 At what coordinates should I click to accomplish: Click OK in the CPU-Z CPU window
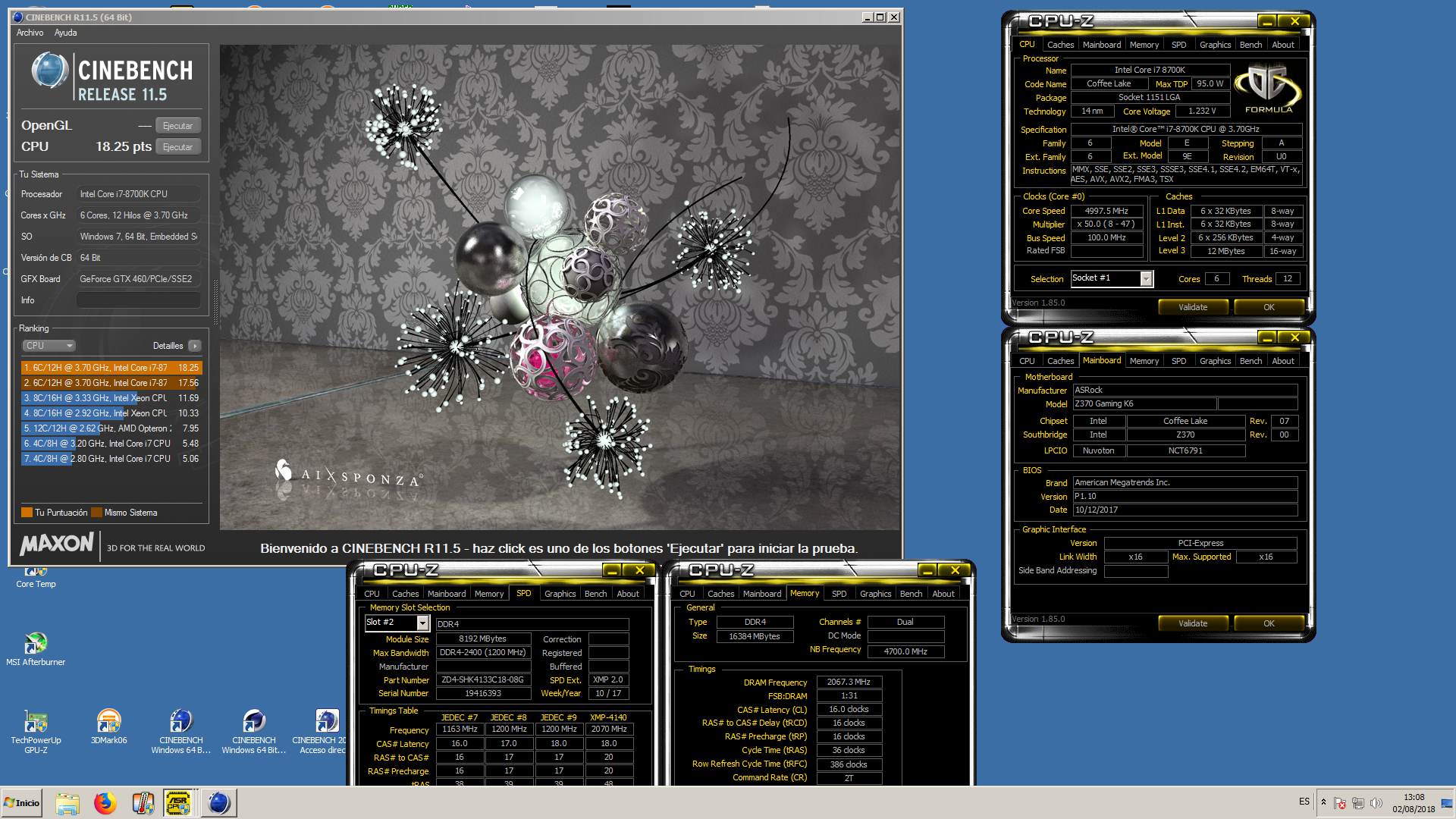click(x=1269, y=307)
